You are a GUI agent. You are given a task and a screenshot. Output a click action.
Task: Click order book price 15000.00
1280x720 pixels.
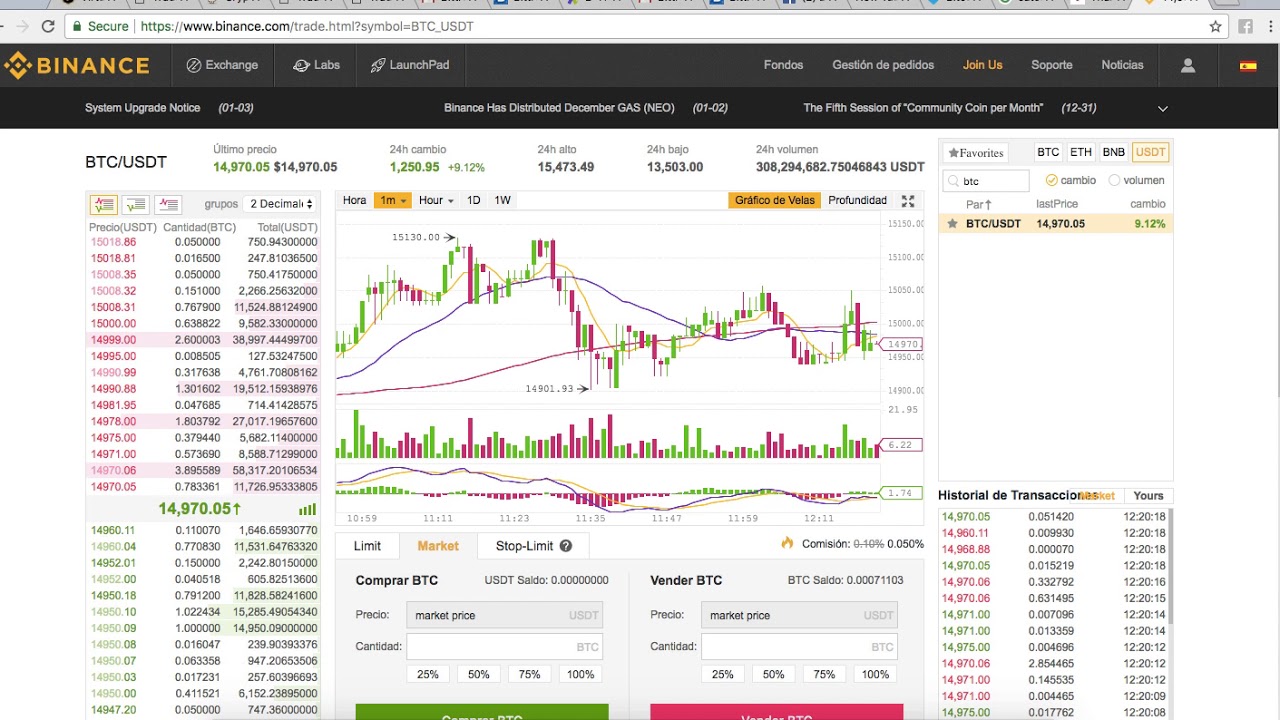click(x=113, y=324)
